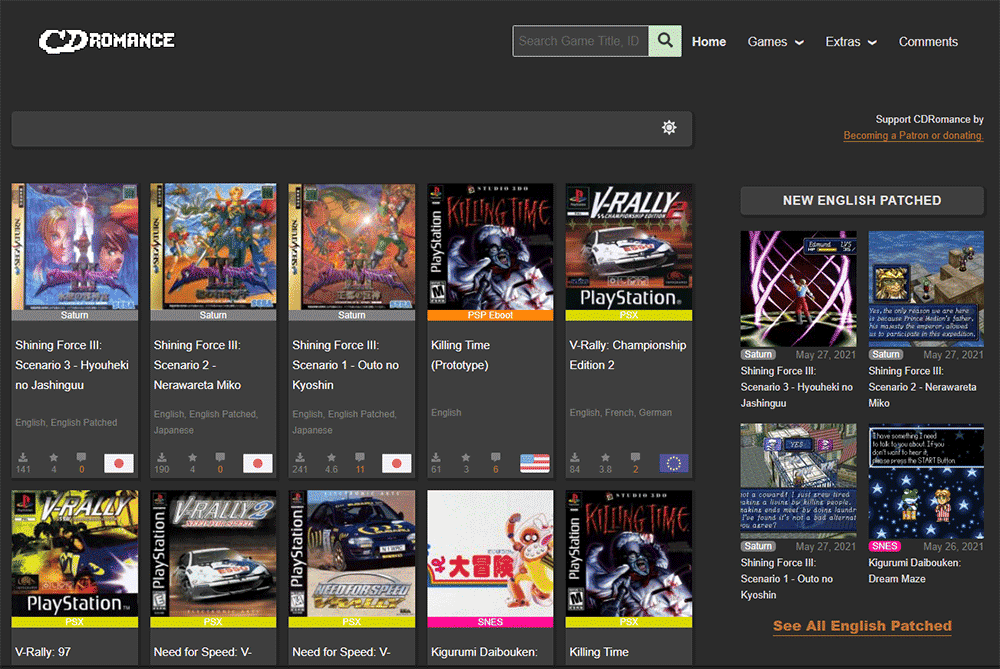The width and height of the screenshot is (1000, 669).
Task: Open Killing Time (Prototype) title link
Action: [460, 355]
